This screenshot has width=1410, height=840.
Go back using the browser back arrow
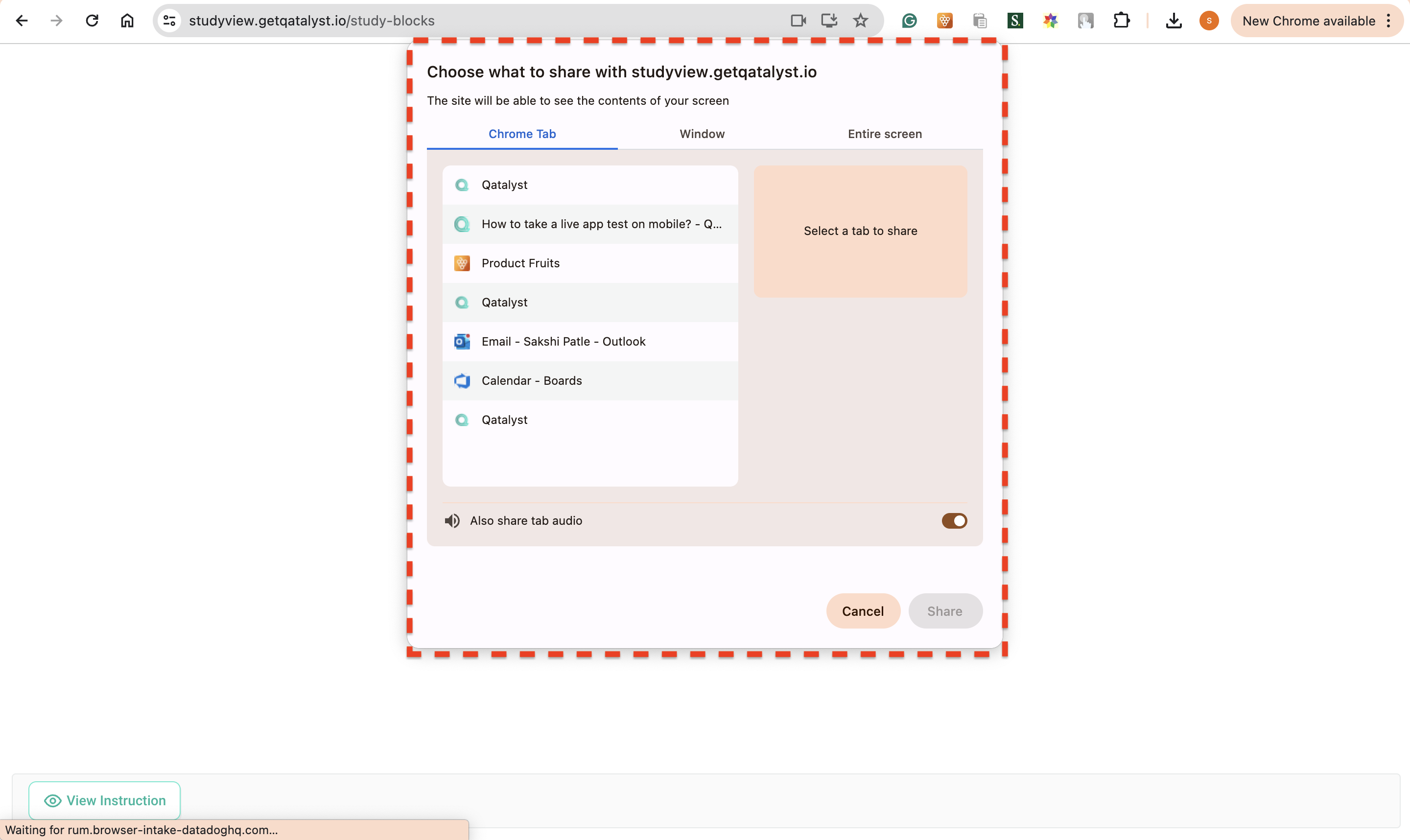[22, 21]
